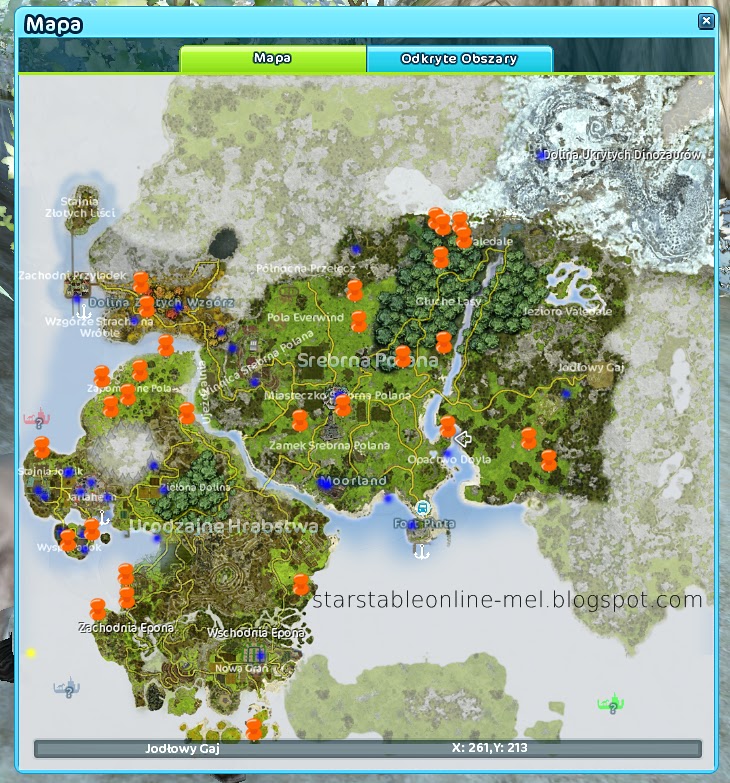Click the Opactwo Doyla label
This screenshot has width=730, height=783.
pos(449,459)
